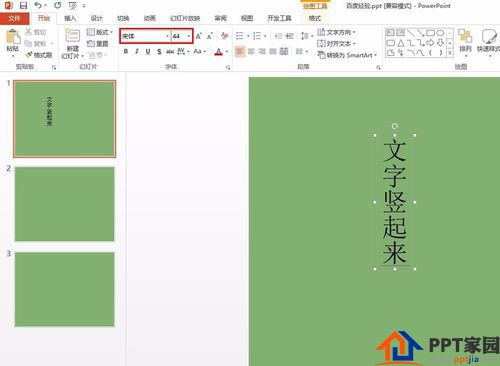
Task: Switch to the Insert ribbon tab
Action: (70, 18)
